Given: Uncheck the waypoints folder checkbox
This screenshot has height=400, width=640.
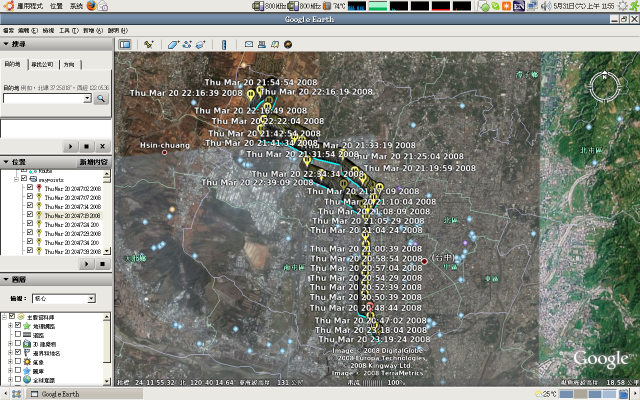Looking at the screenshot, I should [24, 179].
